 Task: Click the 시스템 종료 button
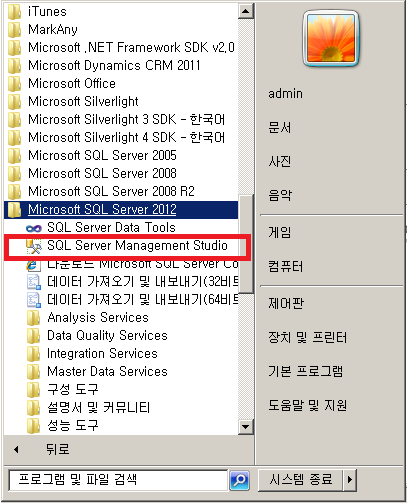[301, 480]
